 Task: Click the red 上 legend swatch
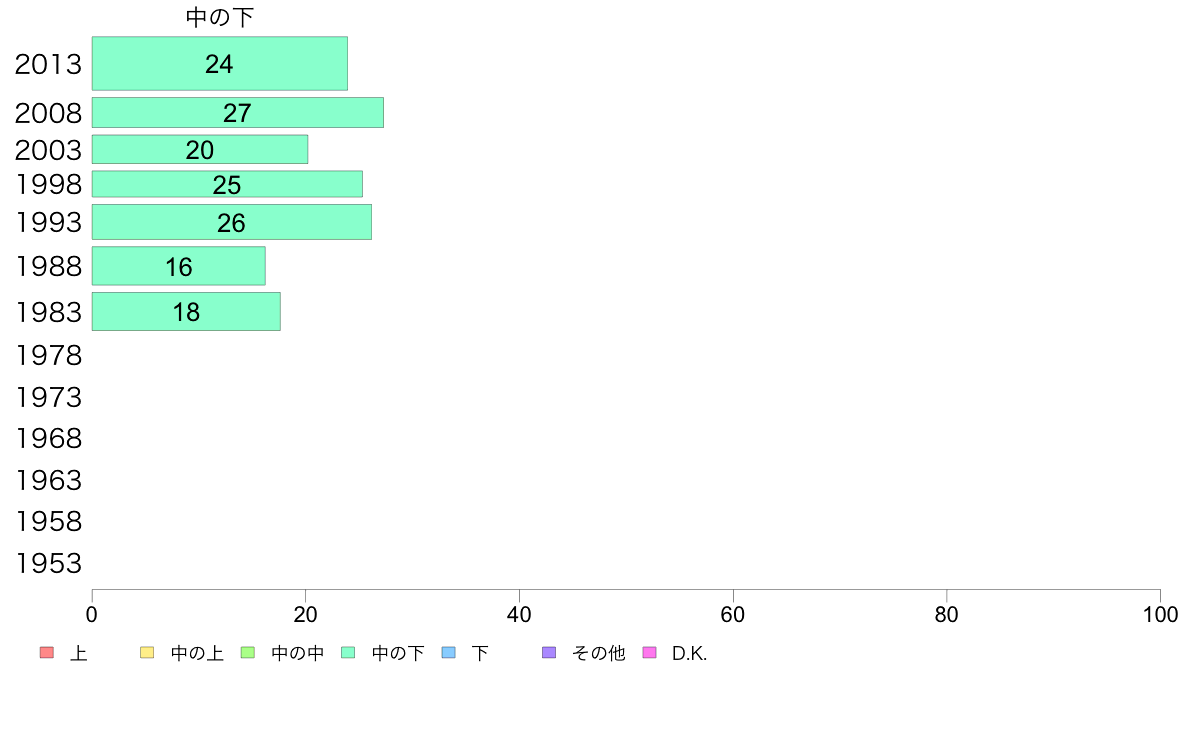(47, 653)
